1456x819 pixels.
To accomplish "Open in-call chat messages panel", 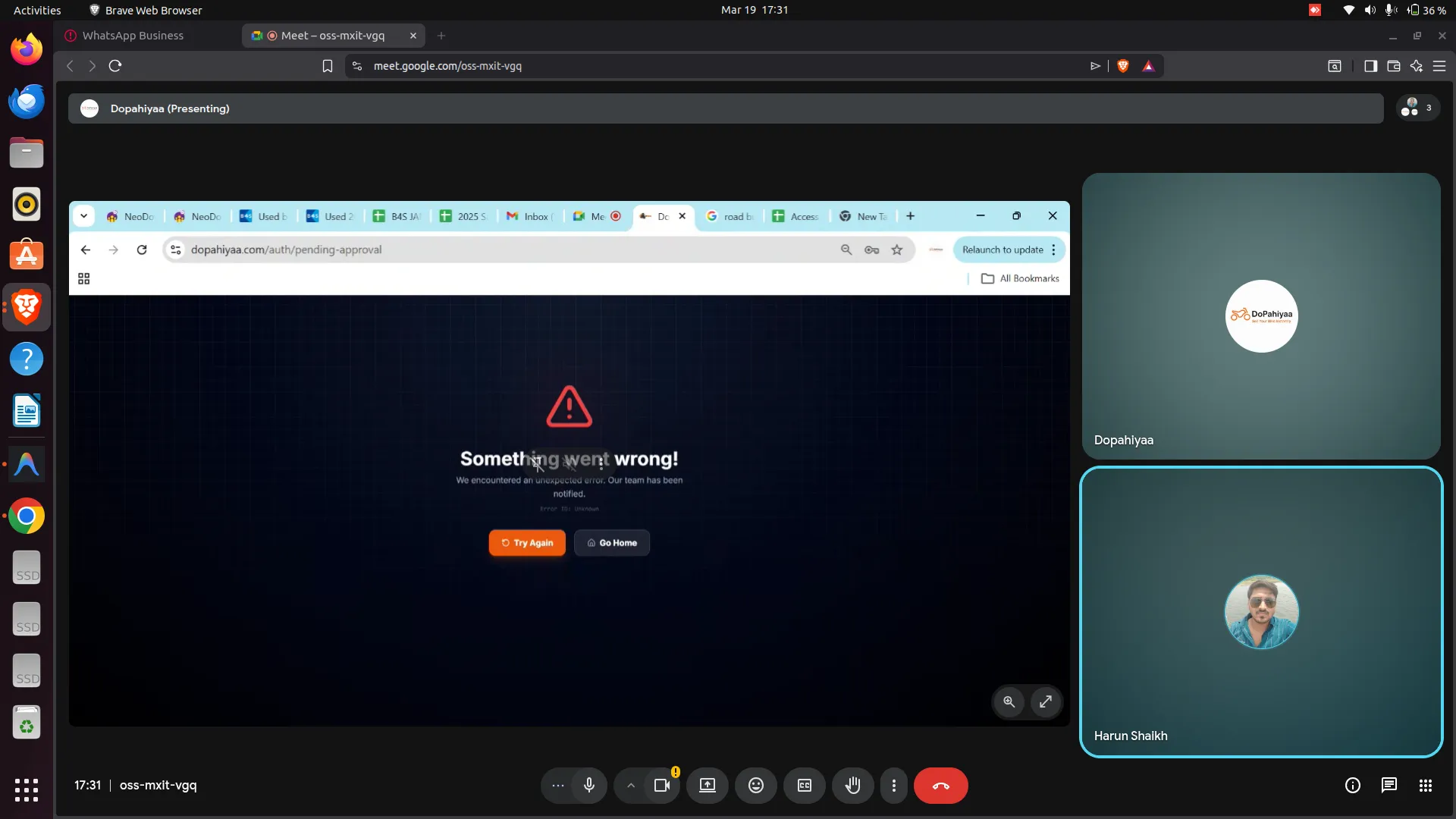I will point(1389,786).
